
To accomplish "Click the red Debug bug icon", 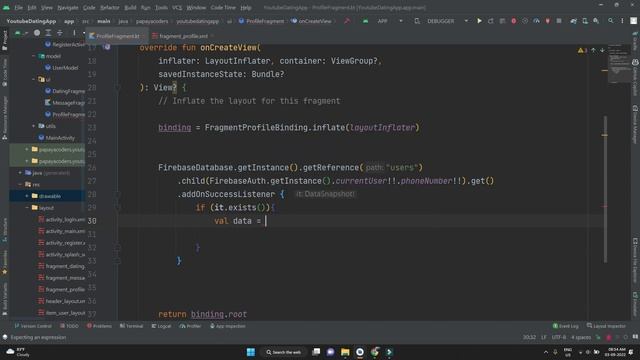I will (513, 21).
